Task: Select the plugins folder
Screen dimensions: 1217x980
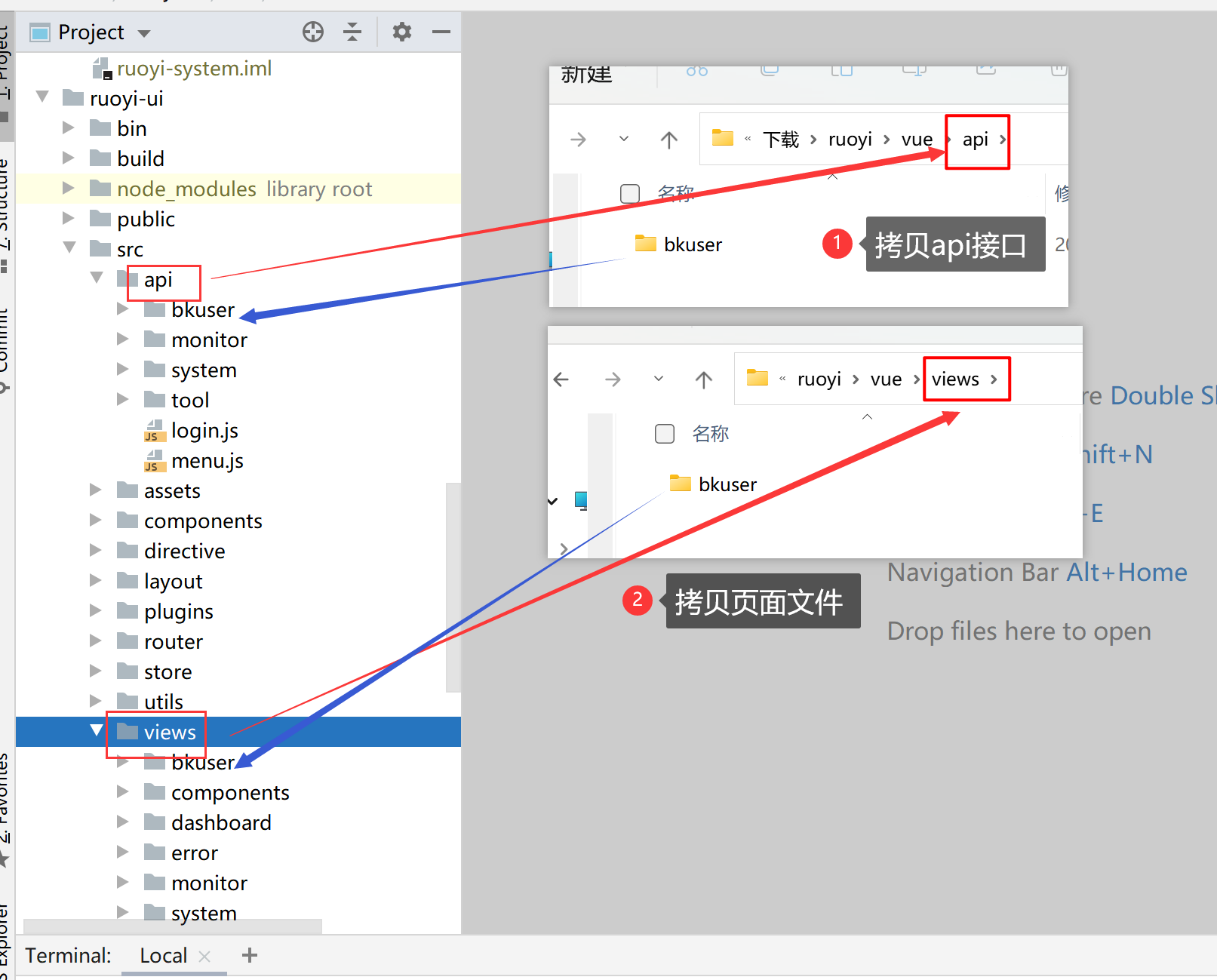Action: 178,611
